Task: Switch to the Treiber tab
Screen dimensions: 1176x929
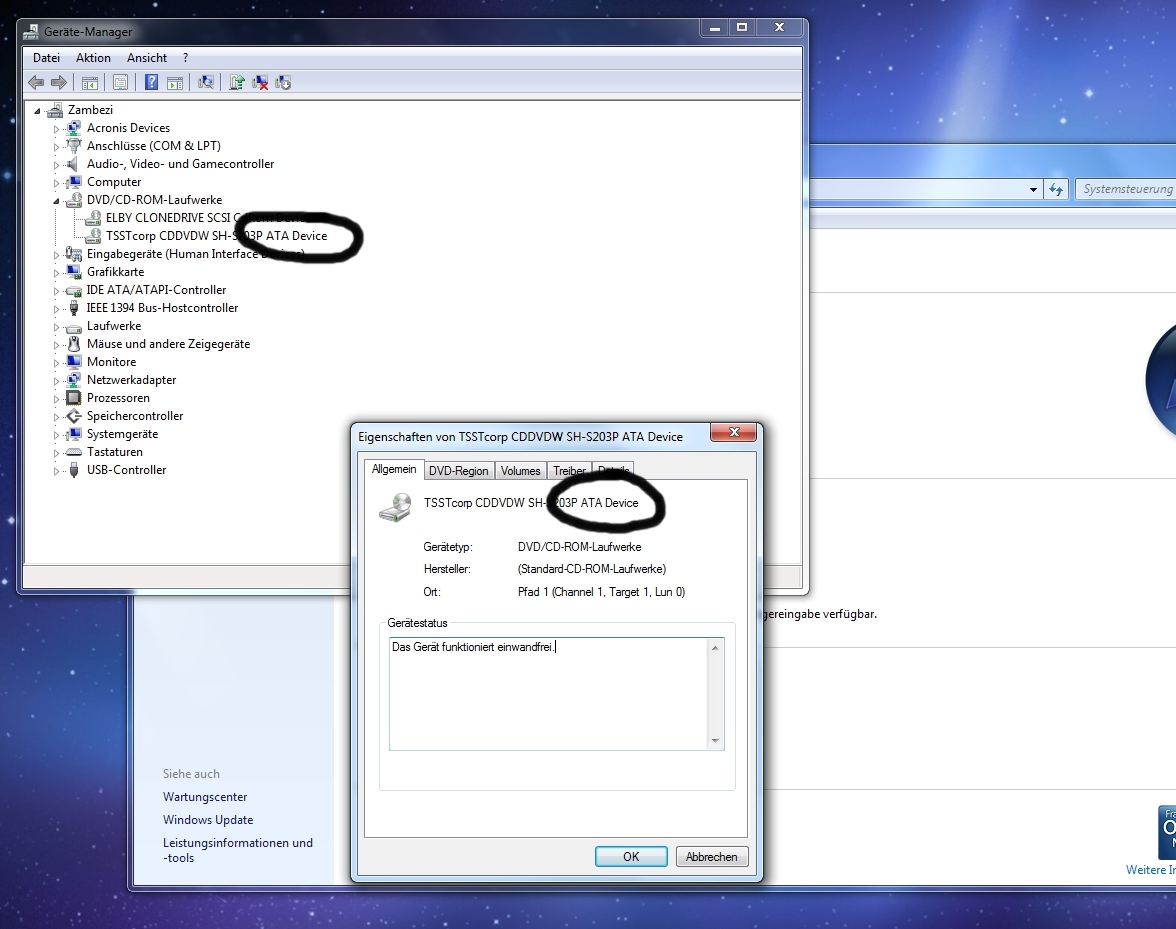Action: coord(568,471)
